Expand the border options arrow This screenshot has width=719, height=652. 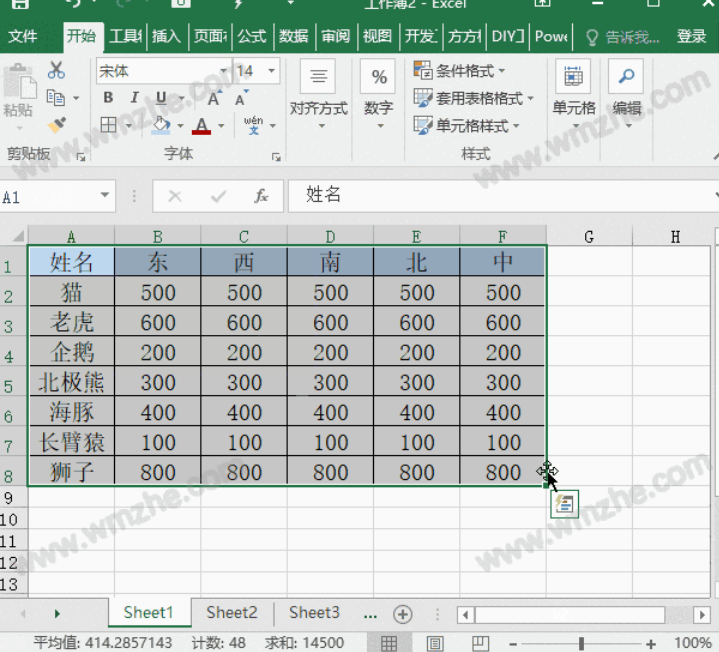(129, 126)
